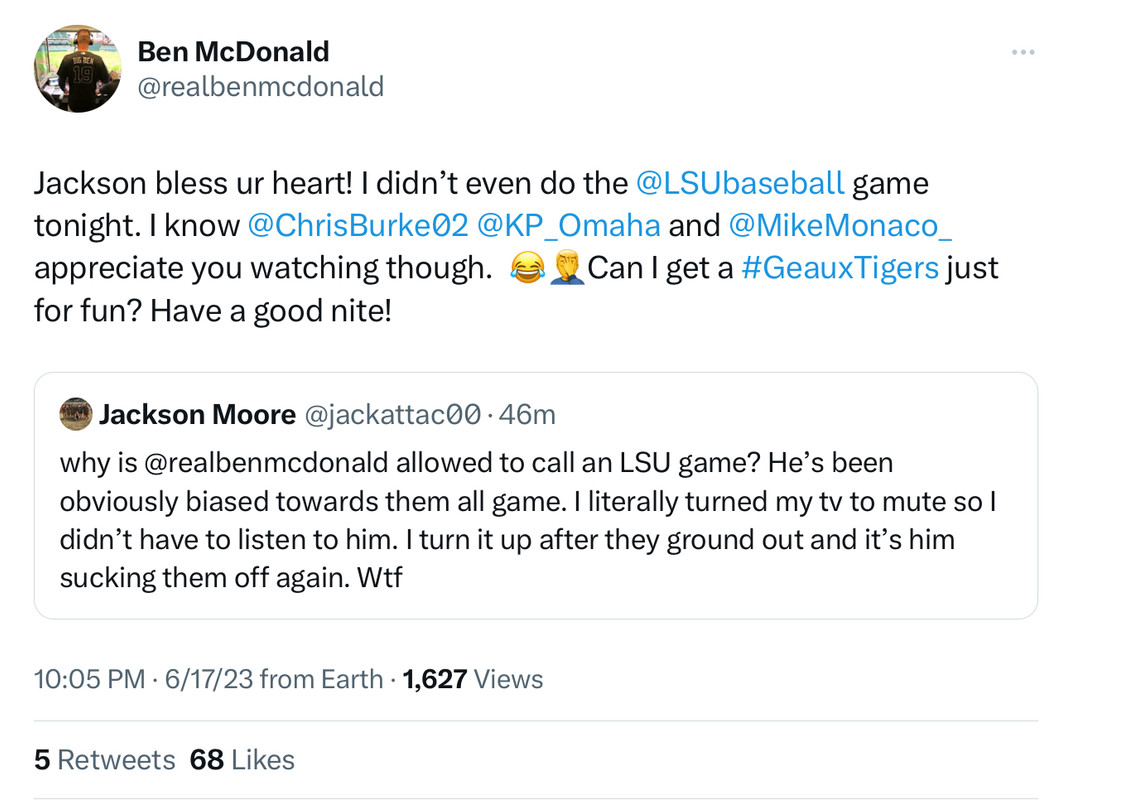1135x800 pixels.
Task: Click the @realbenmcdonald handle under the author name
Action: (x=260, y=86)
